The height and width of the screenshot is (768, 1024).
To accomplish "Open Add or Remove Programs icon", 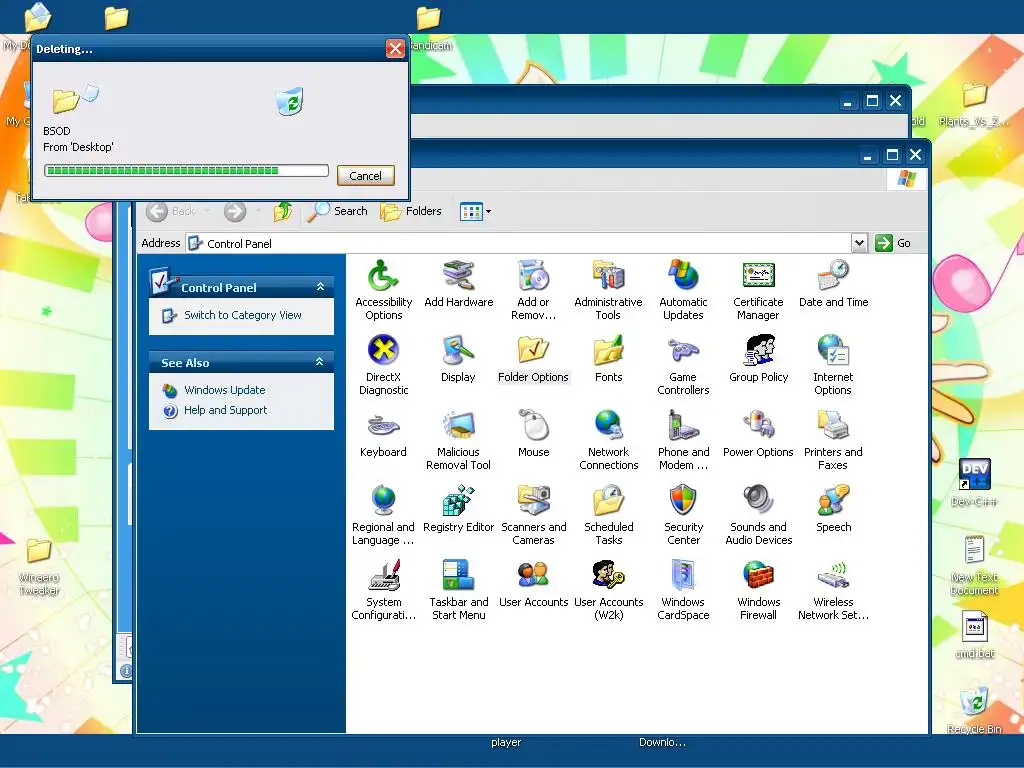I will 533,290.
